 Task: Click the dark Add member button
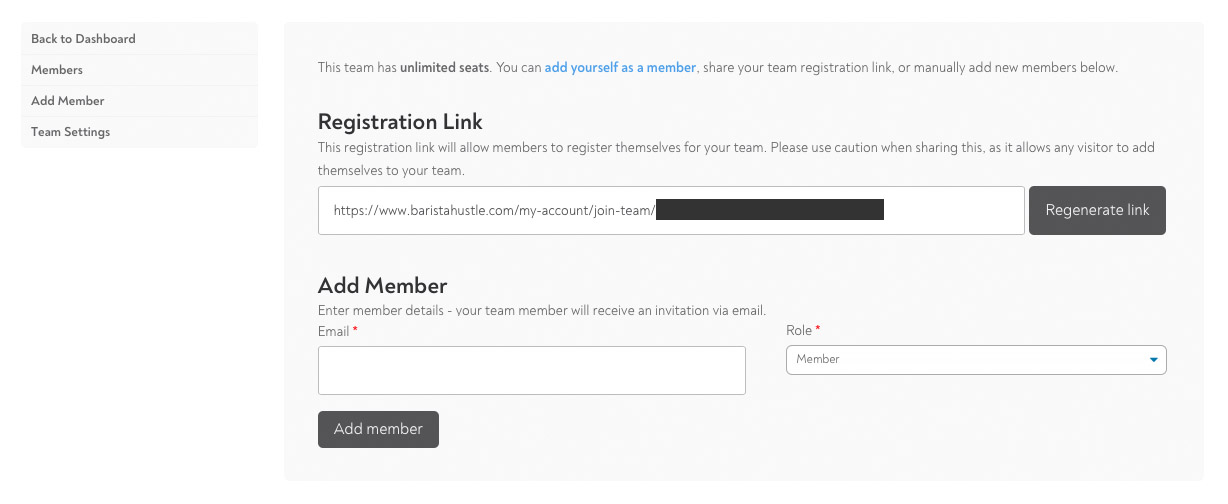(378, 429)
